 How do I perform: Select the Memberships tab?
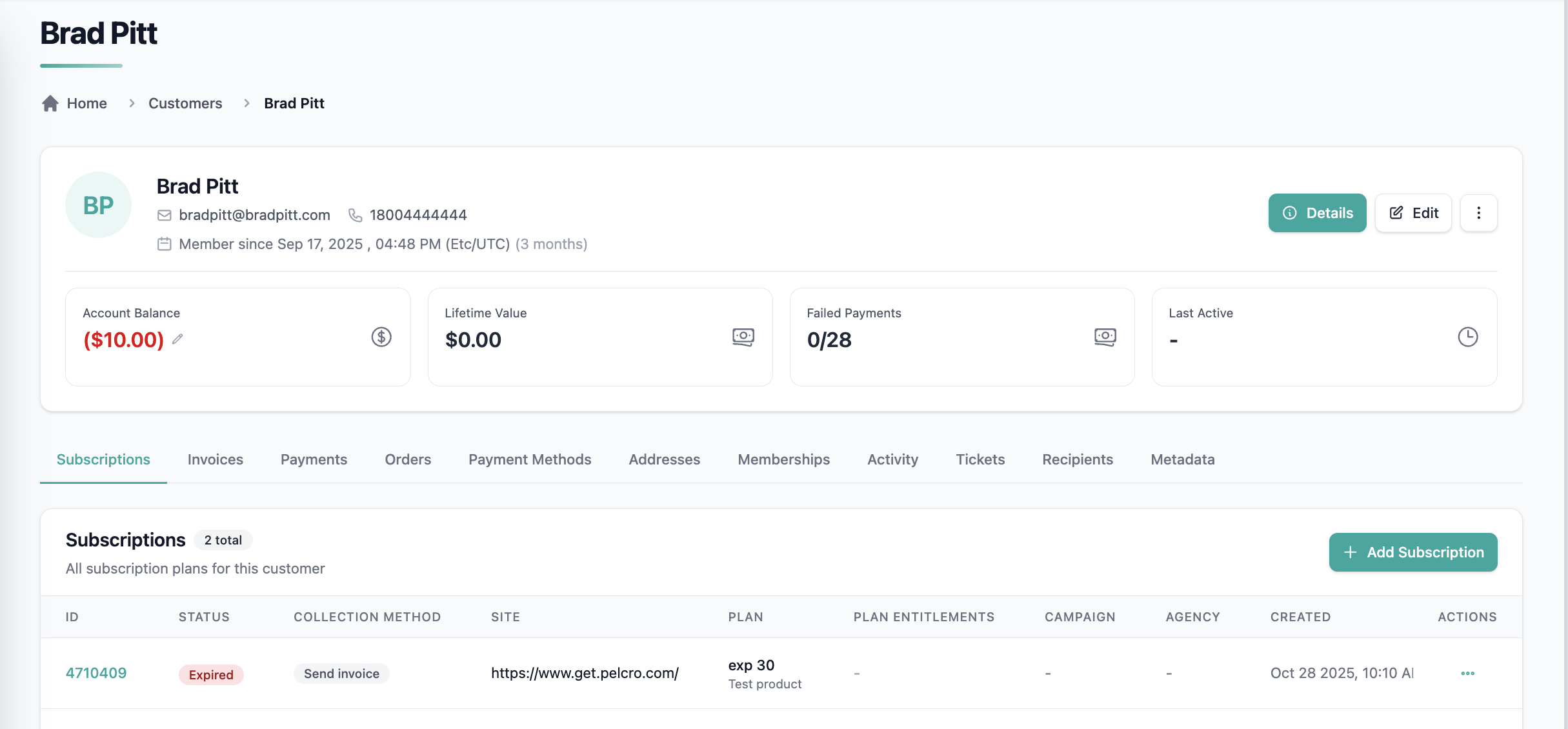pos(783,459)
